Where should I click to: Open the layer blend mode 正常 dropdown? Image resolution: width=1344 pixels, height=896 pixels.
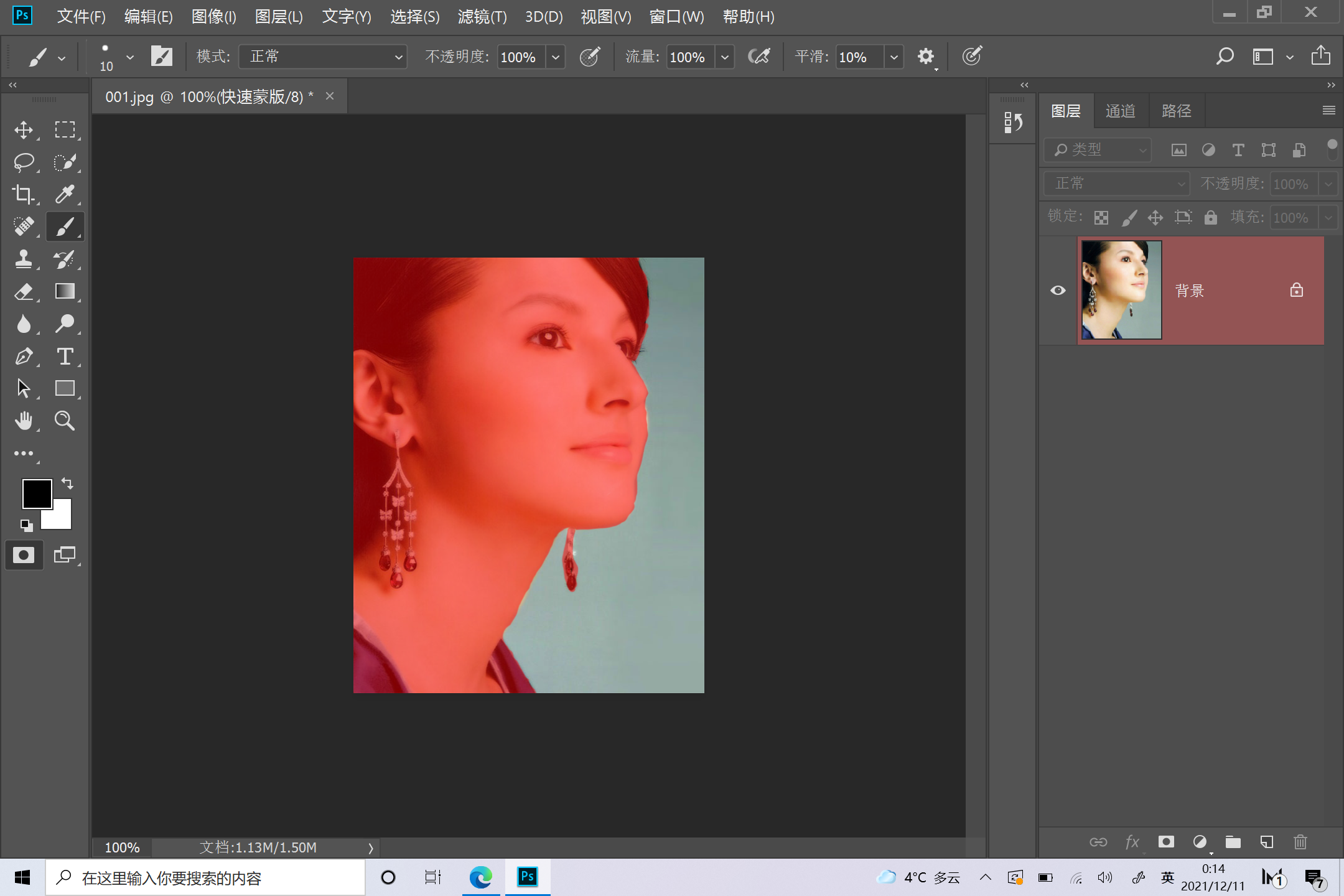pos(1116,184)
